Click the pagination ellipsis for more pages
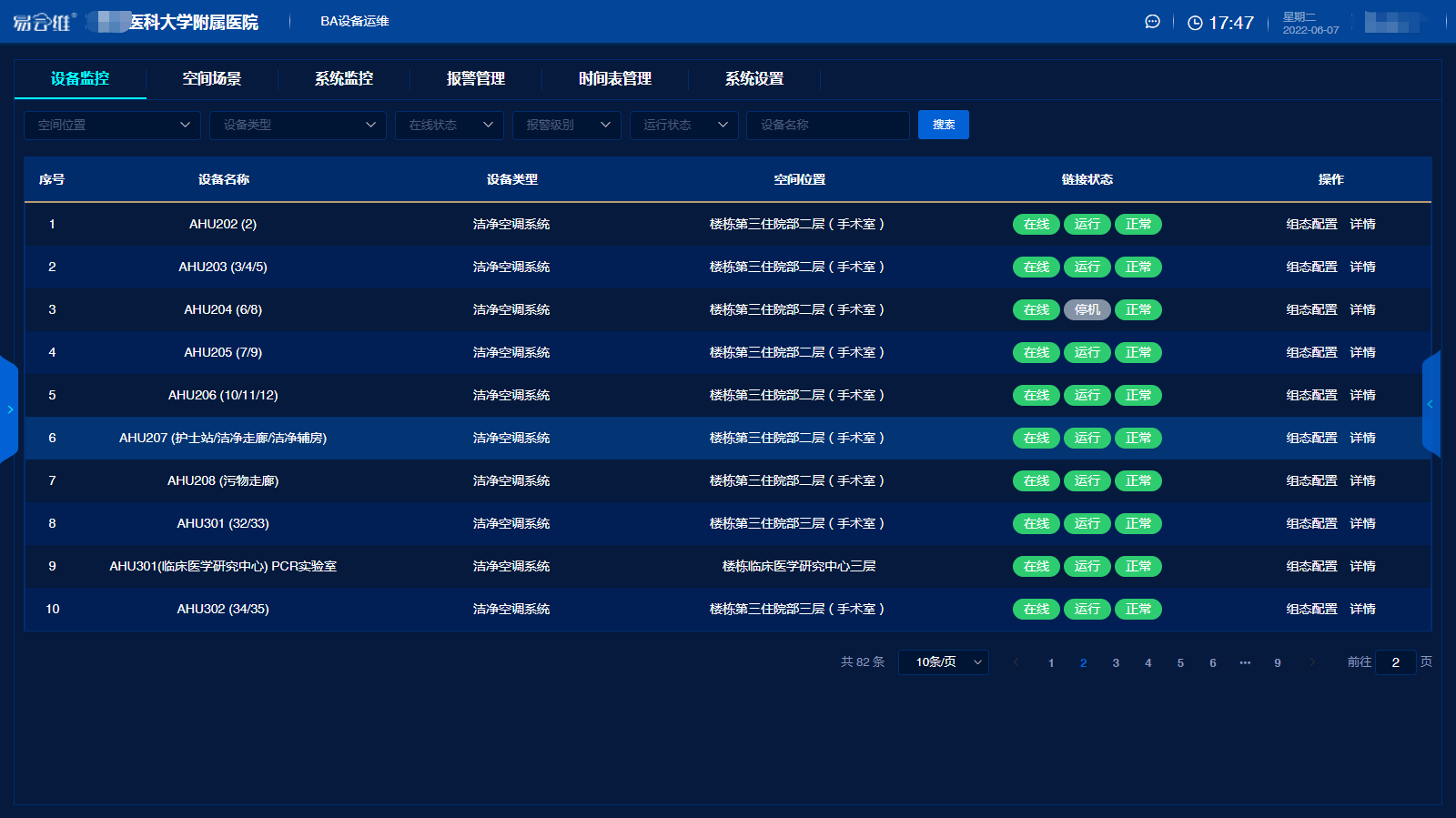1456x818 pixels. (1245, 662)
